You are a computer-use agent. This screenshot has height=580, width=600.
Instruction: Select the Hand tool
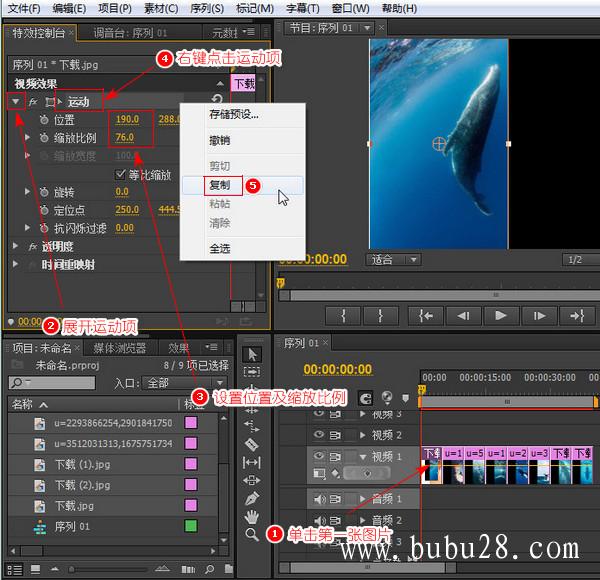pyautogui.click(x=252, y=517)
